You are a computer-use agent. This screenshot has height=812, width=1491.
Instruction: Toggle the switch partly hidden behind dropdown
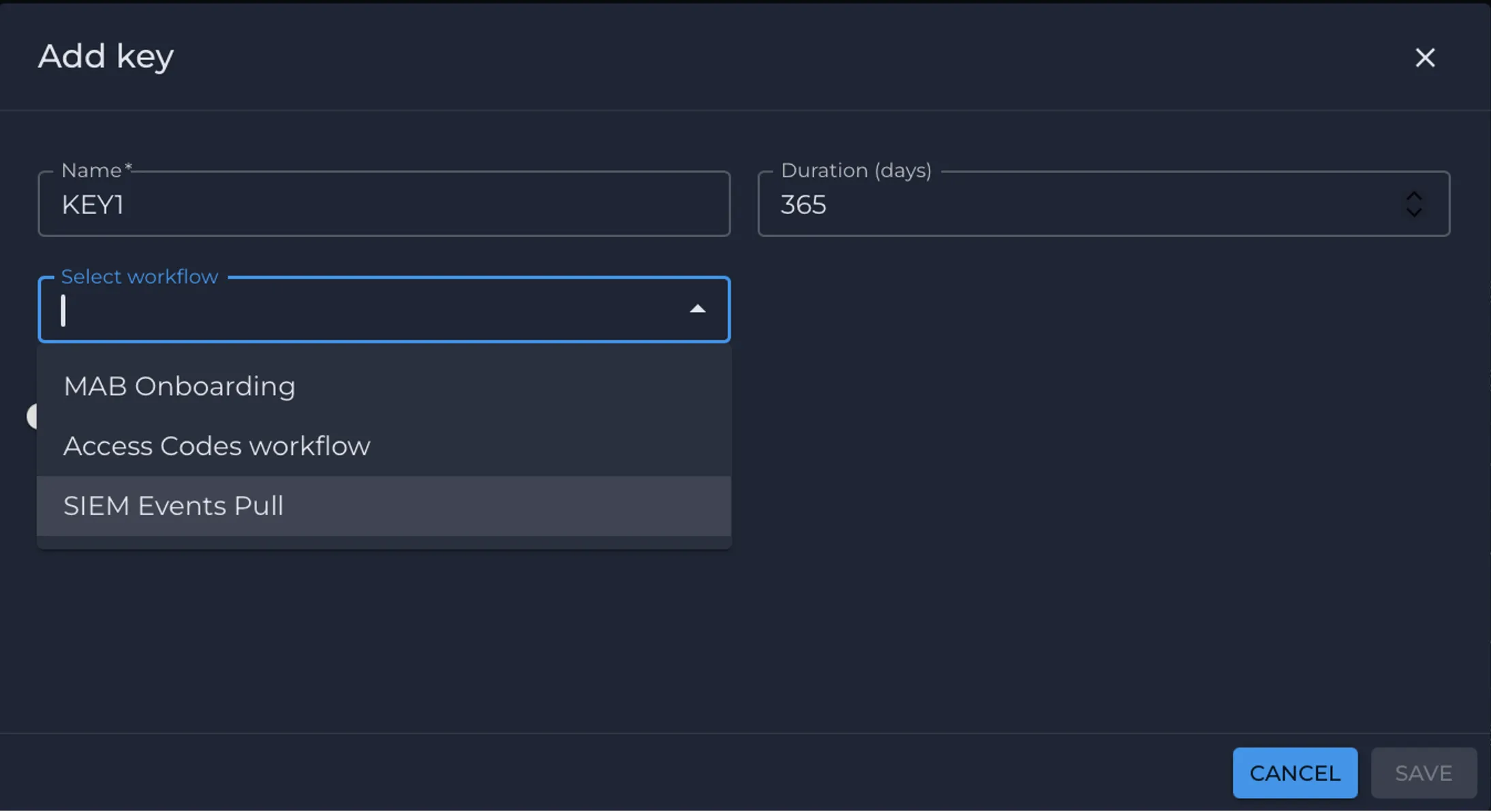tap(31, 416)
